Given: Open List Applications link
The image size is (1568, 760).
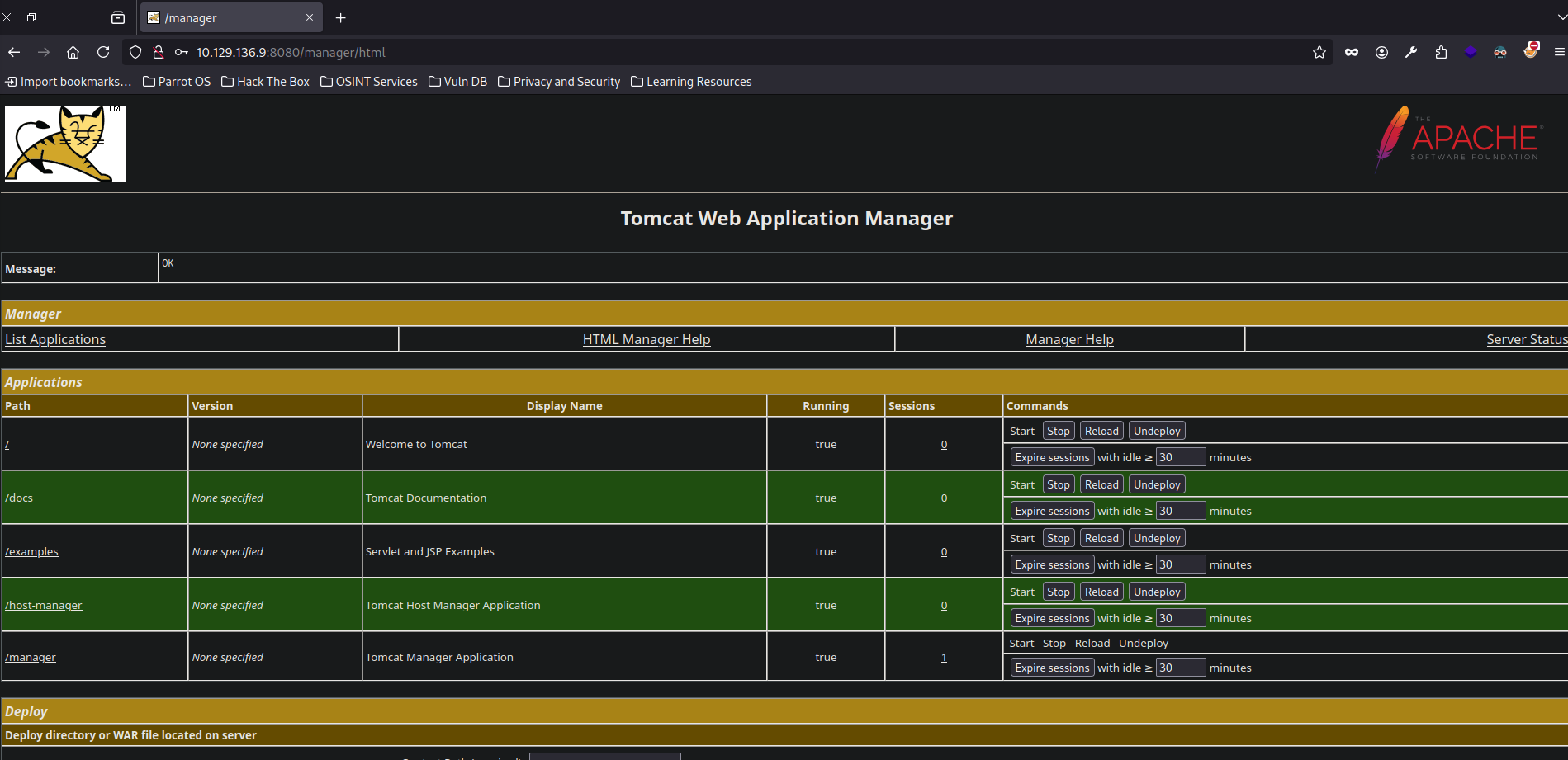Looking at the screenshot, I should point(55,339).
